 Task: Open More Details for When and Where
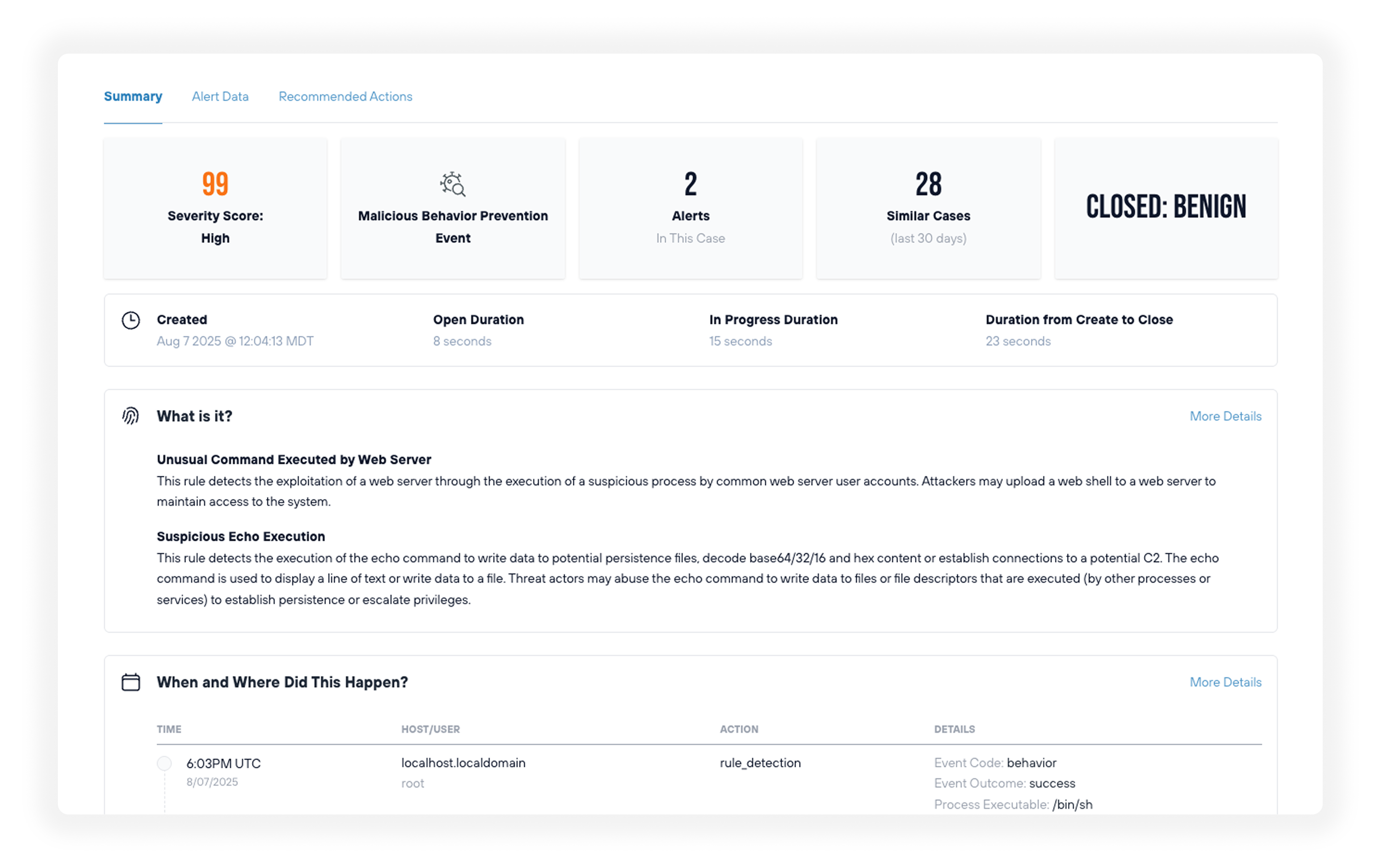coord(1225,682)
